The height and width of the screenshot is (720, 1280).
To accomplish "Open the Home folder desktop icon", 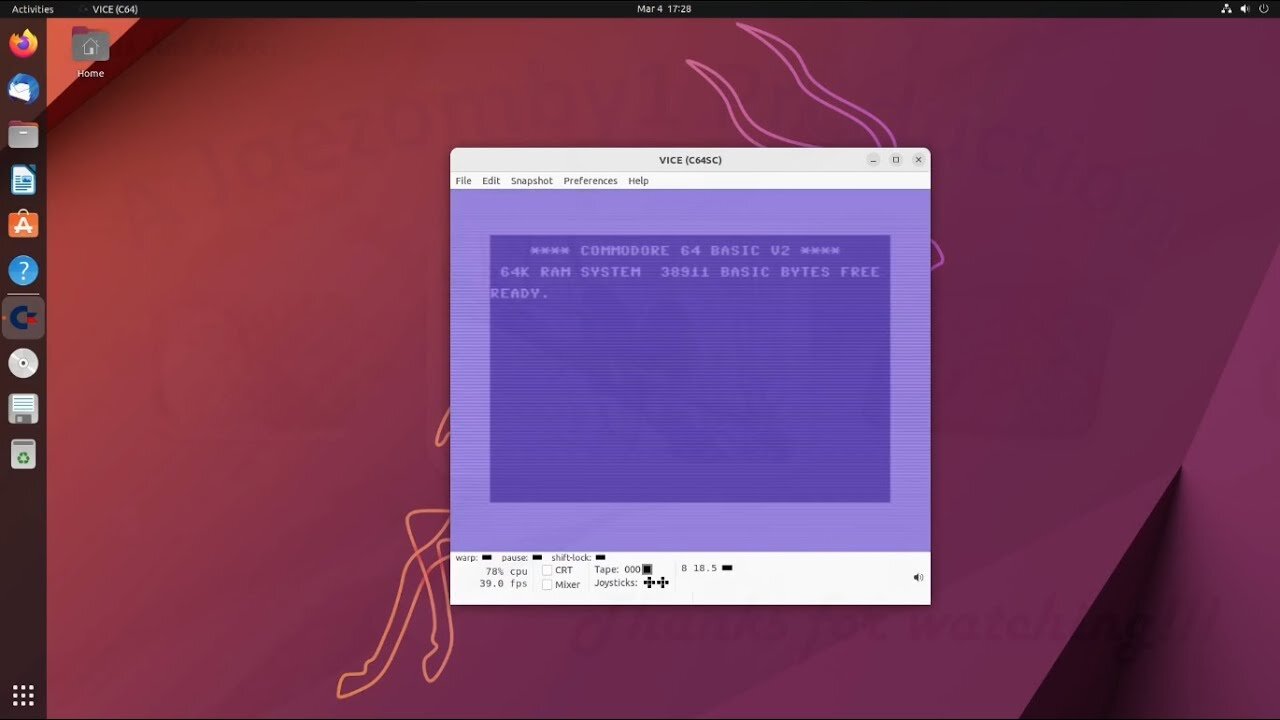I will click(x=90, y=53).
